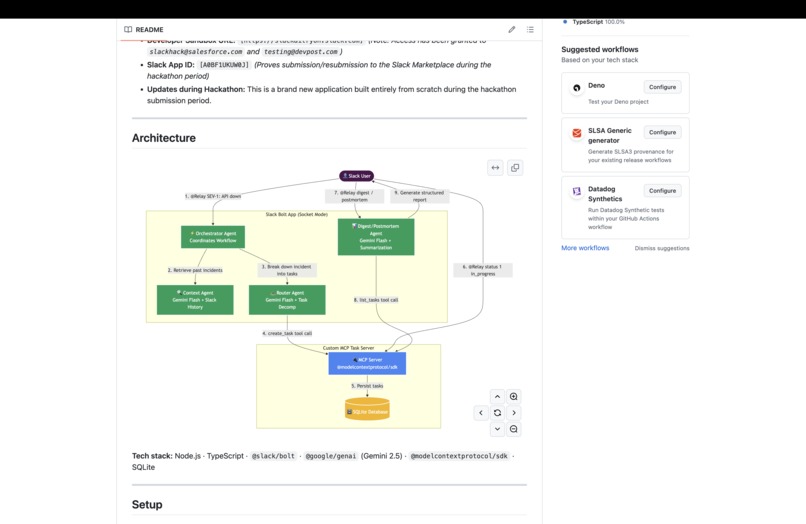Viewport: 806px width, 524px height.
Task: Configure the Deno workflow
Action: pyautogui.click(x=662, y=87)
